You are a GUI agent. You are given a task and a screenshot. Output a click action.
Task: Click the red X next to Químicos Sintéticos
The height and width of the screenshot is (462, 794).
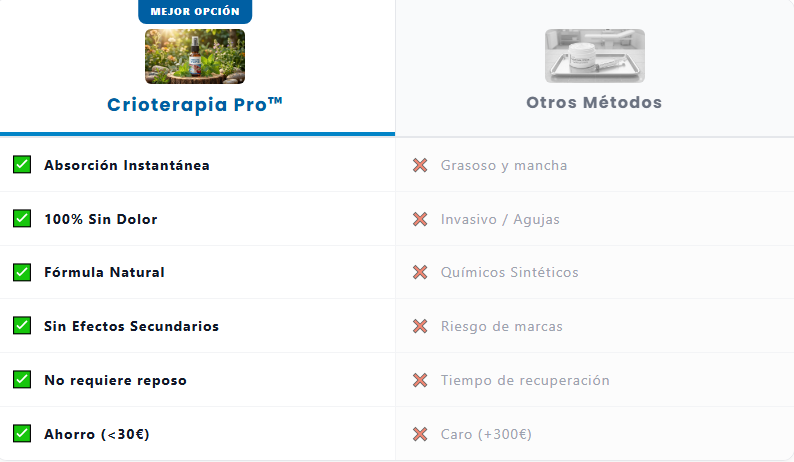pos(420,273)
